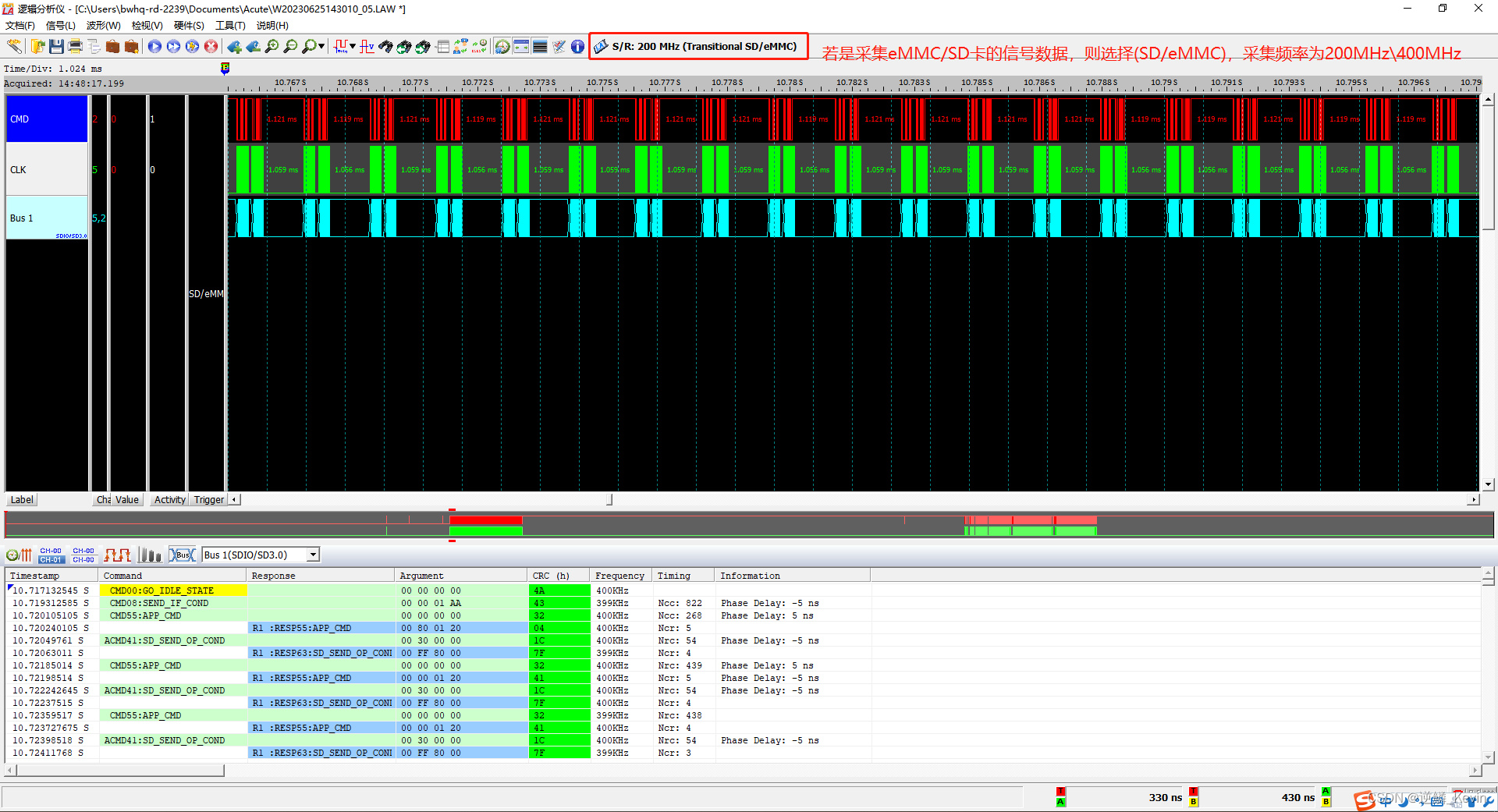Toggle the waveform window layout button
The image size is (1498, 812).
521,47
